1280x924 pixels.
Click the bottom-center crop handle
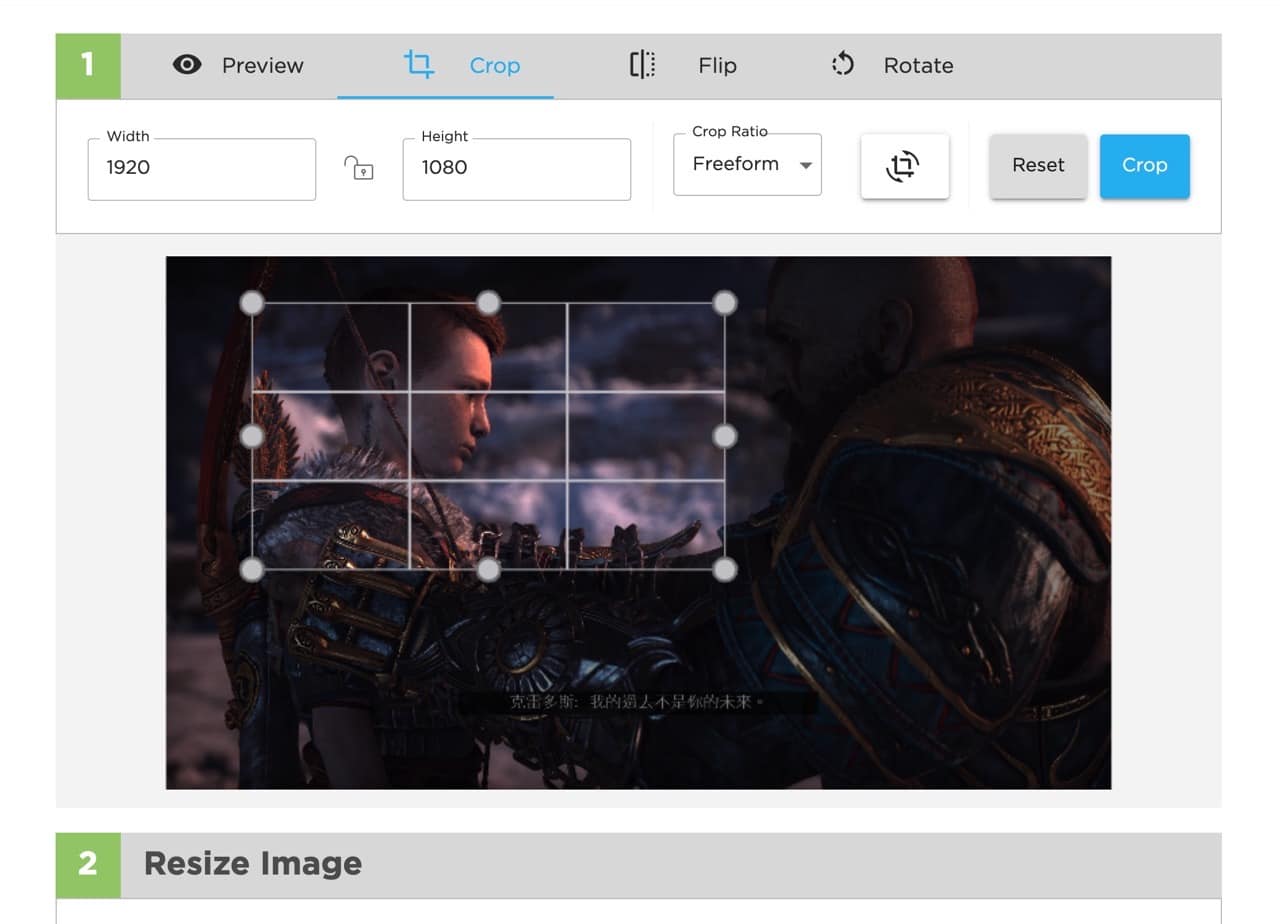pos(488,570)
